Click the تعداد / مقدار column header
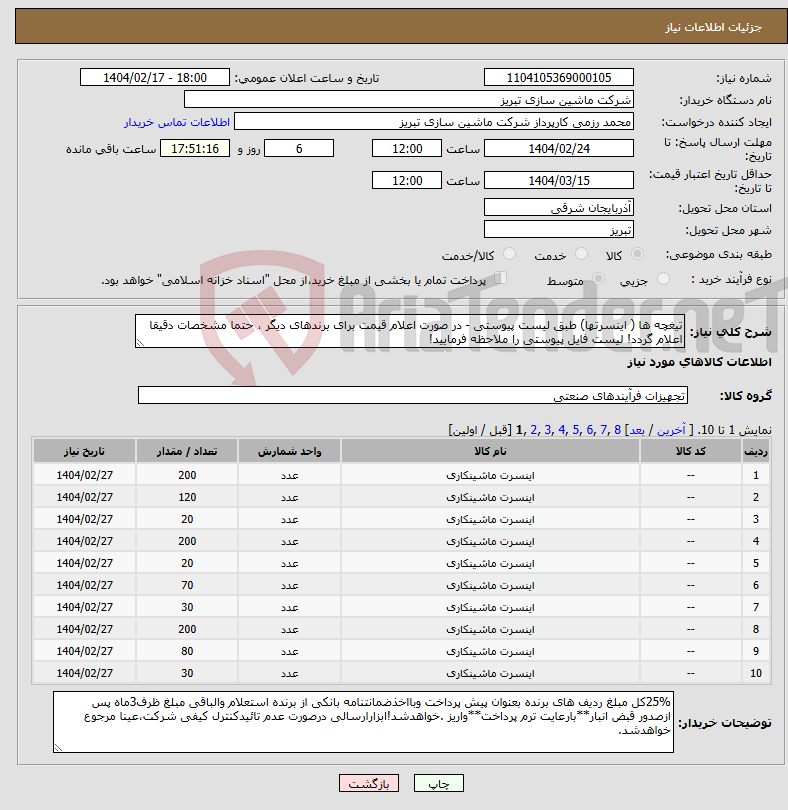 click(x=187, y=451)
